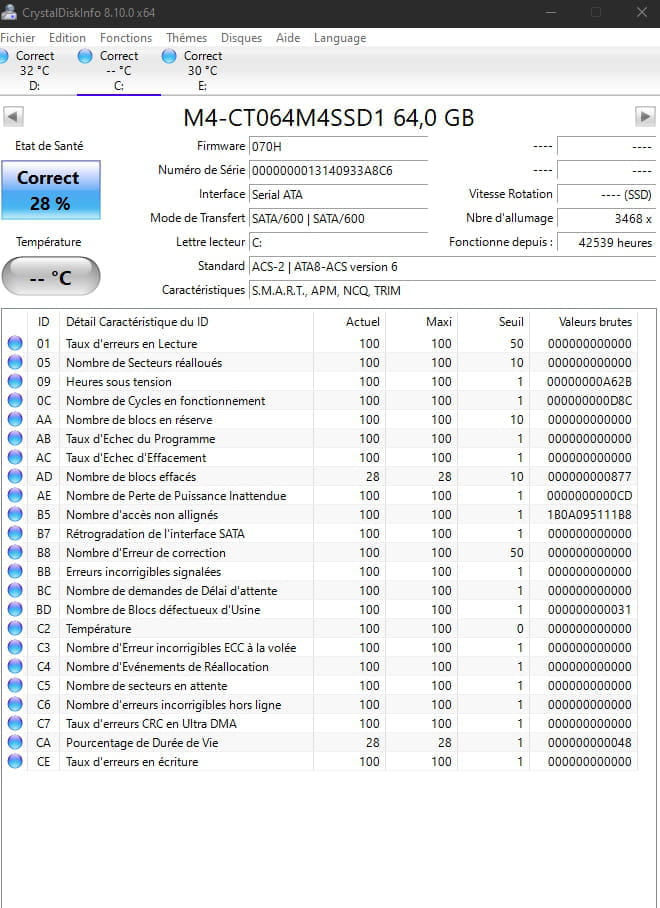Image resolution: width=660 pixels, height=908 pixels.
Task: Select row Nombre d'erreurs incorrigibles hors ligne
Action: coord(320,705)
